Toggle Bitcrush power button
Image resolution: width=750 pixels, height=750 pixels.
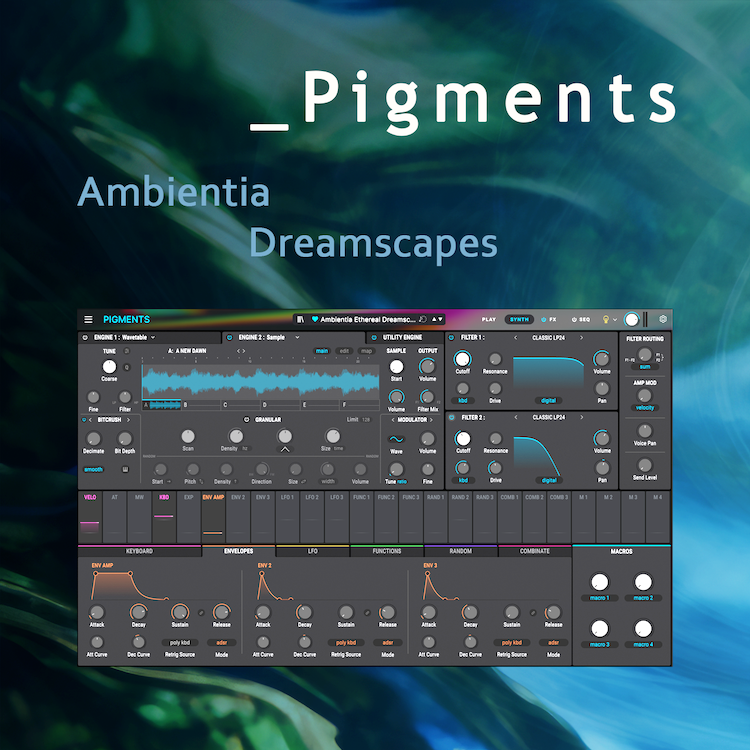click(x=84, y=419)
